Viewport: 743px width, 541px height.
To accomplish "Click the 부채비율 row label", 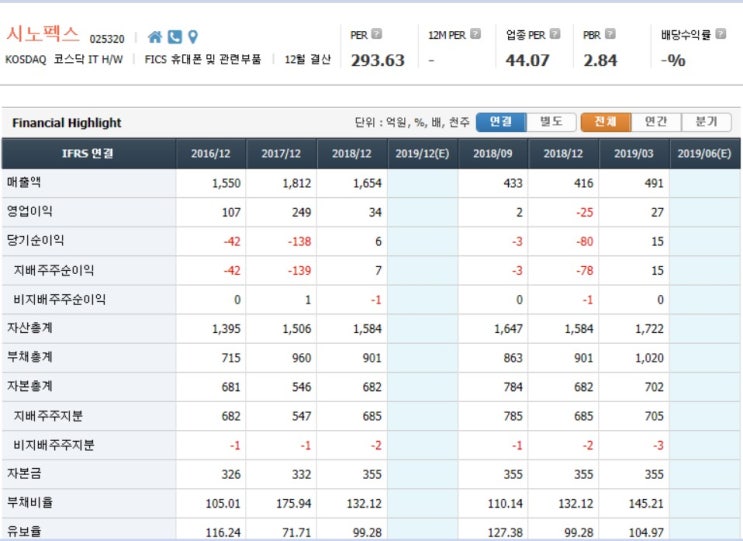I will coord(29,502).
